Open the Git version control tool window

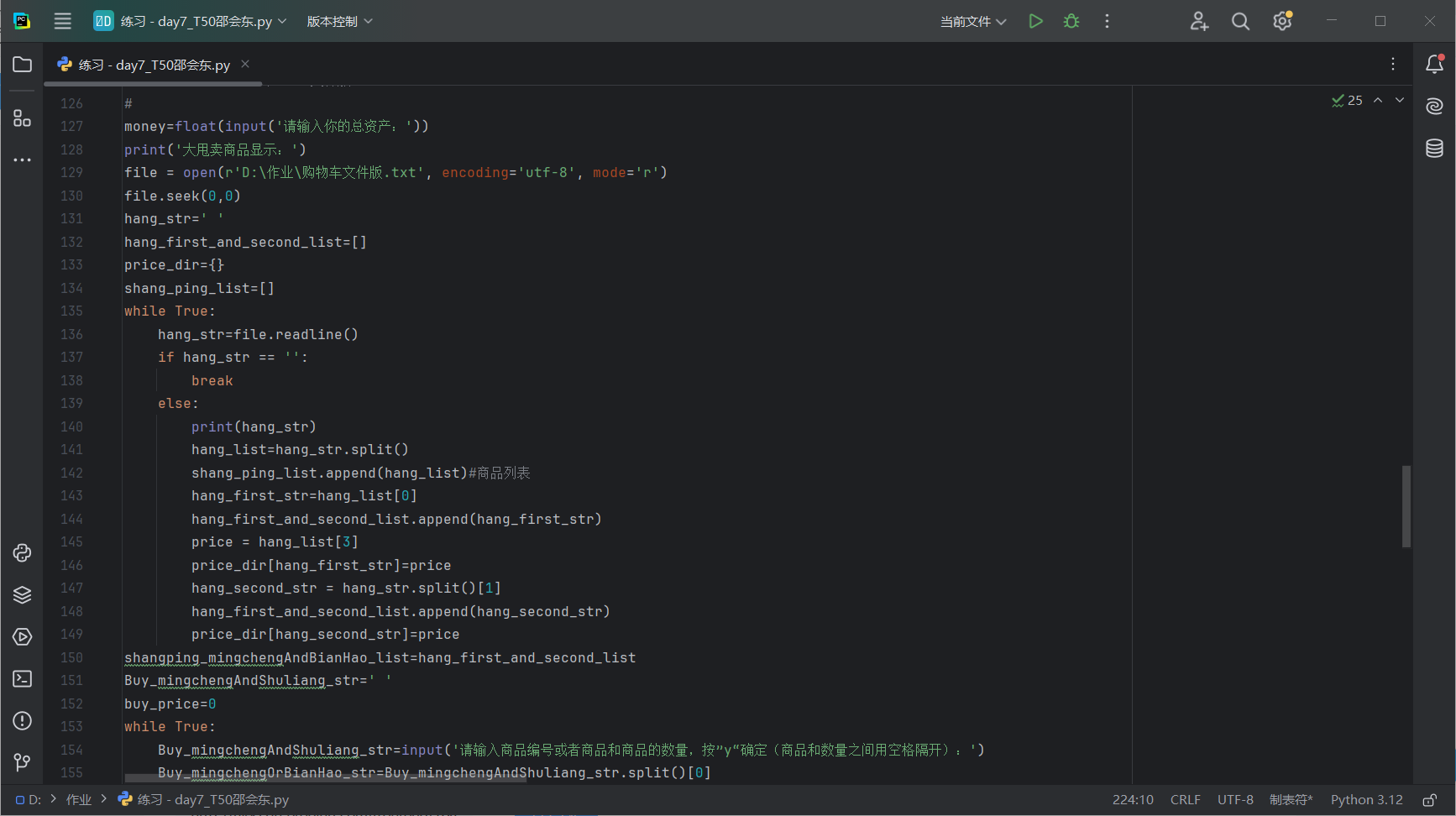pos(23,761)
